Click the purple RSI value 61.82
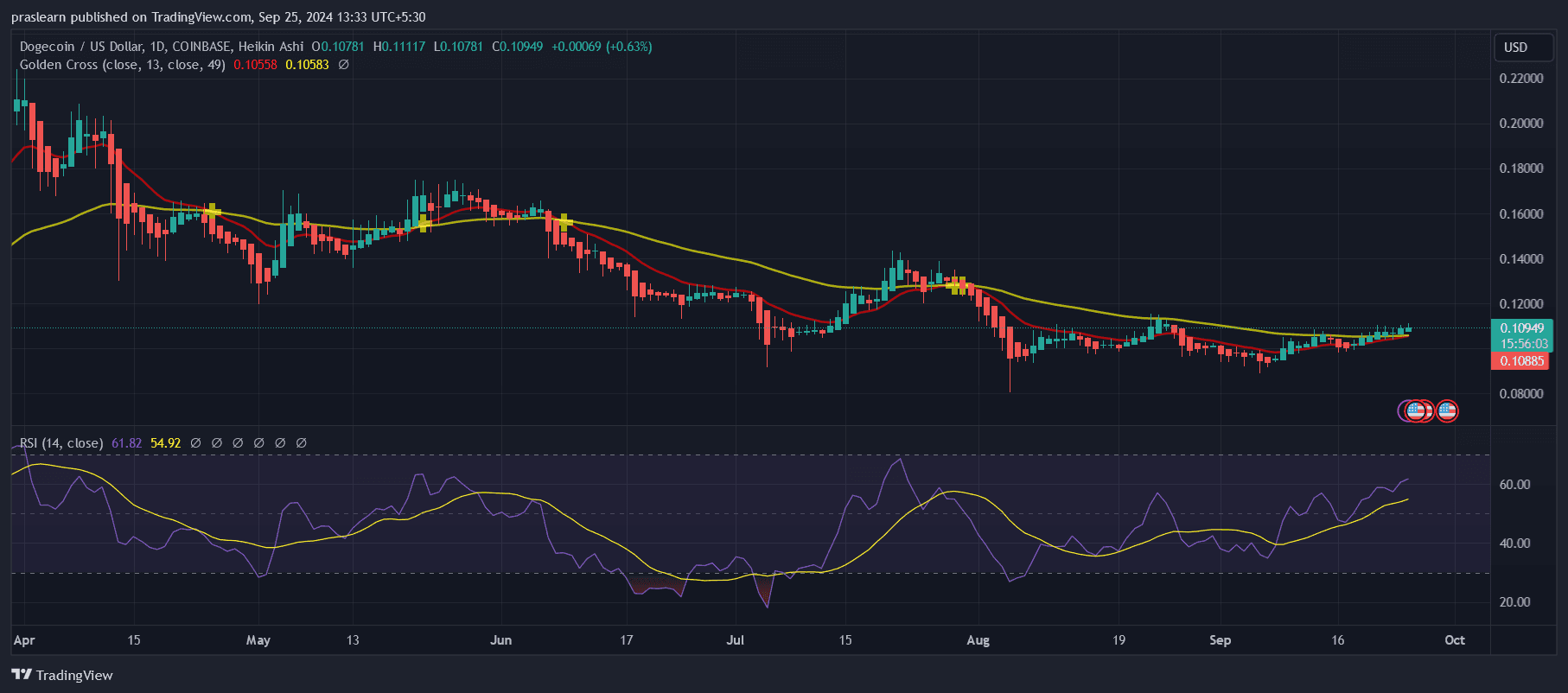 [x=126, y=443]
